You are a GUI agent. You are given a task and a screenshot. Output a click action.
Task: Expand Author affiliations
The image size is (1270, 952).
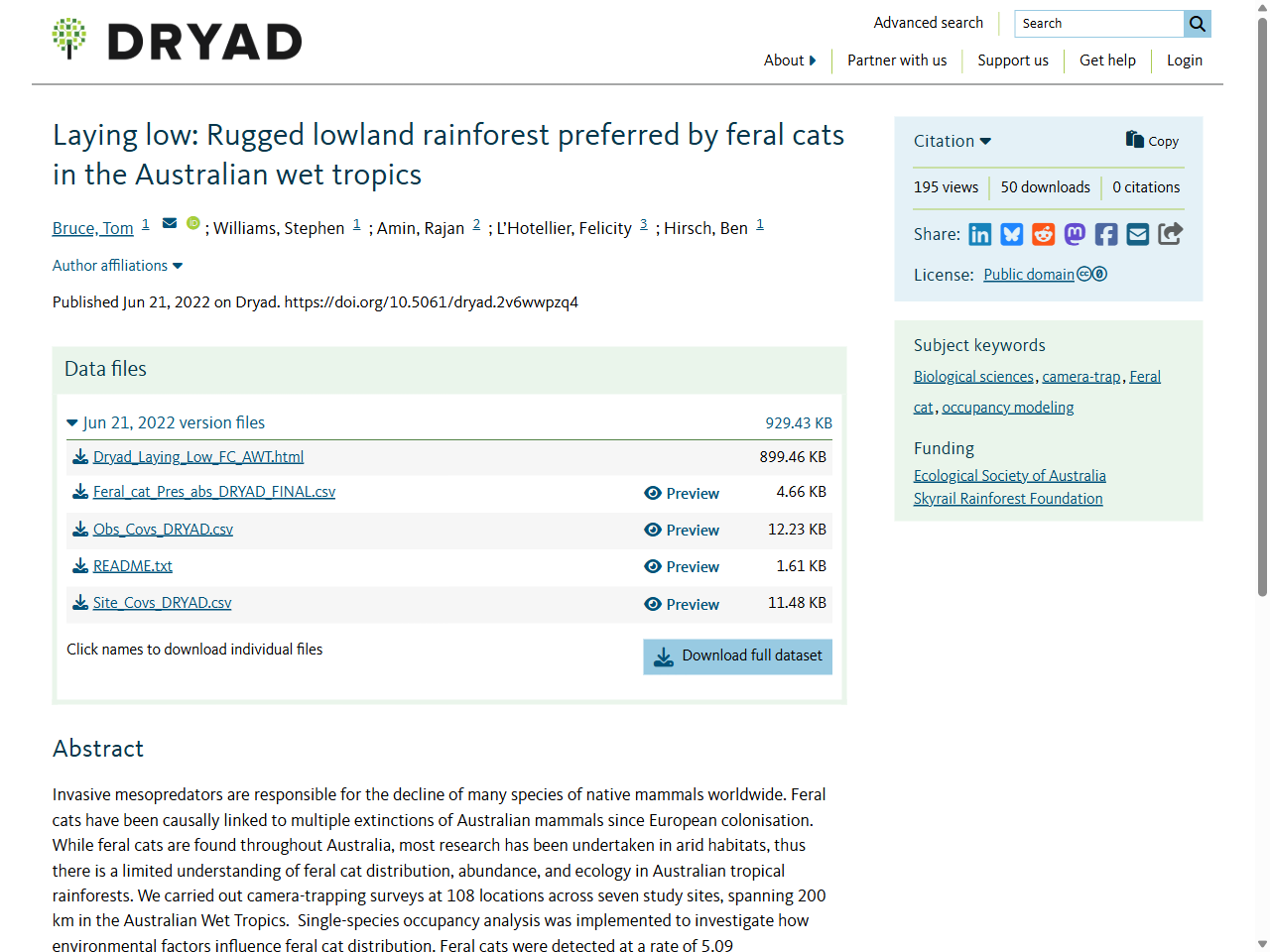coord(117,266)
